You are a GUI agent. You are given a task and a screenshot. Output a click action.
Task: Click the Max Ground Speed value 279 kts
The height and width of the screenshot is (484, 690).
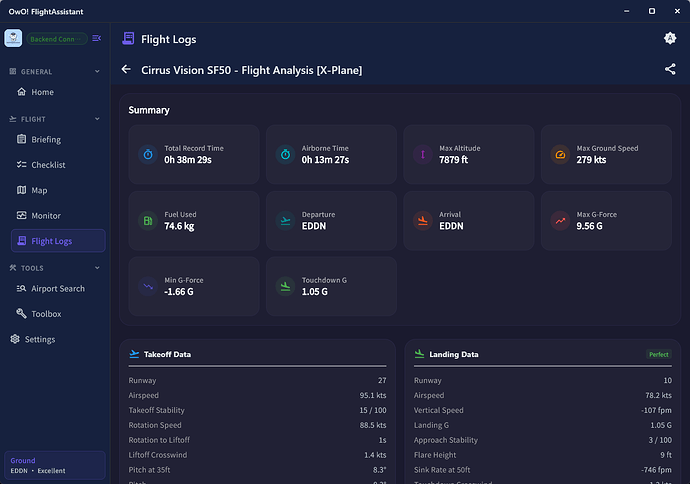point(591,160)
